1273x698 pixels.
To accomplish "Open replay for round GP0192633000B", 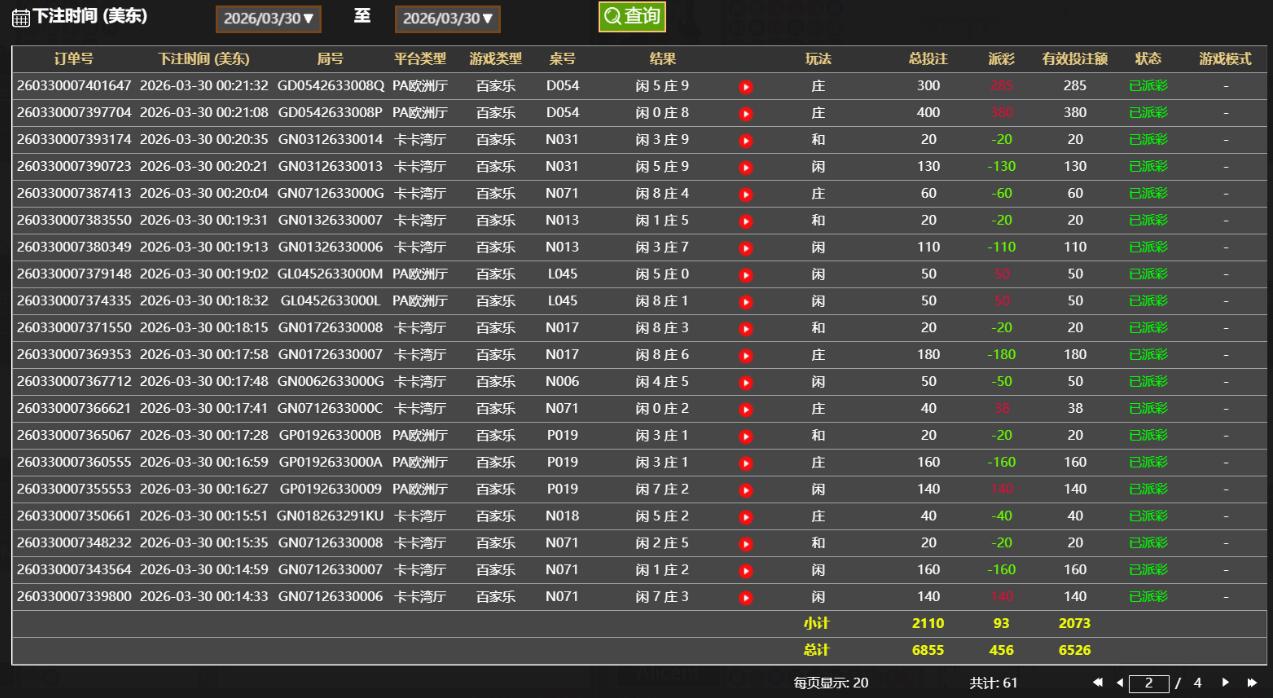I will coord(745,437).
